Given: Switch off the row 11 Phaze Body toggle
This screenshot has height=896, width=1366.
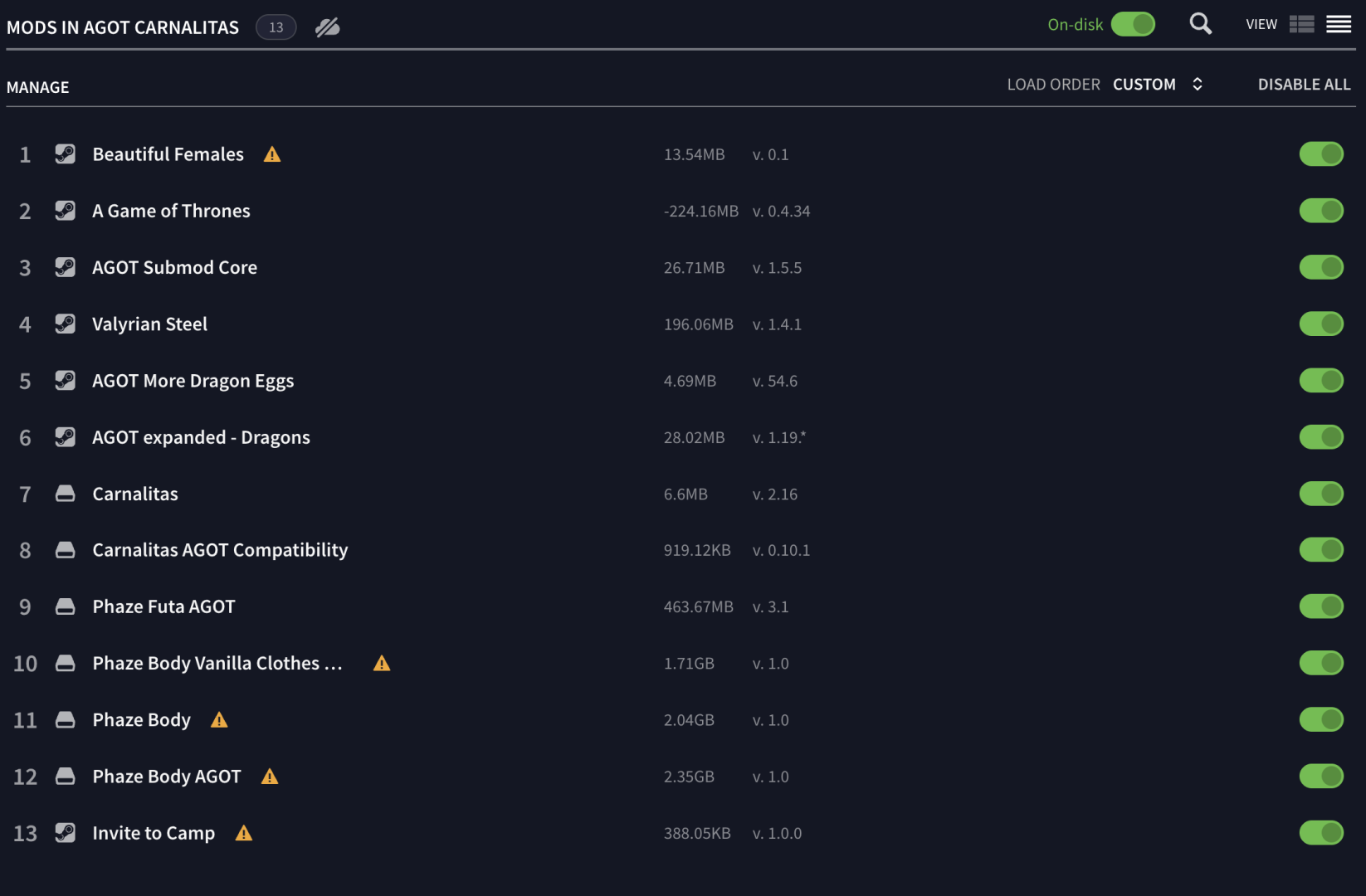Looking at the screenshot, I should (1321, 720).
